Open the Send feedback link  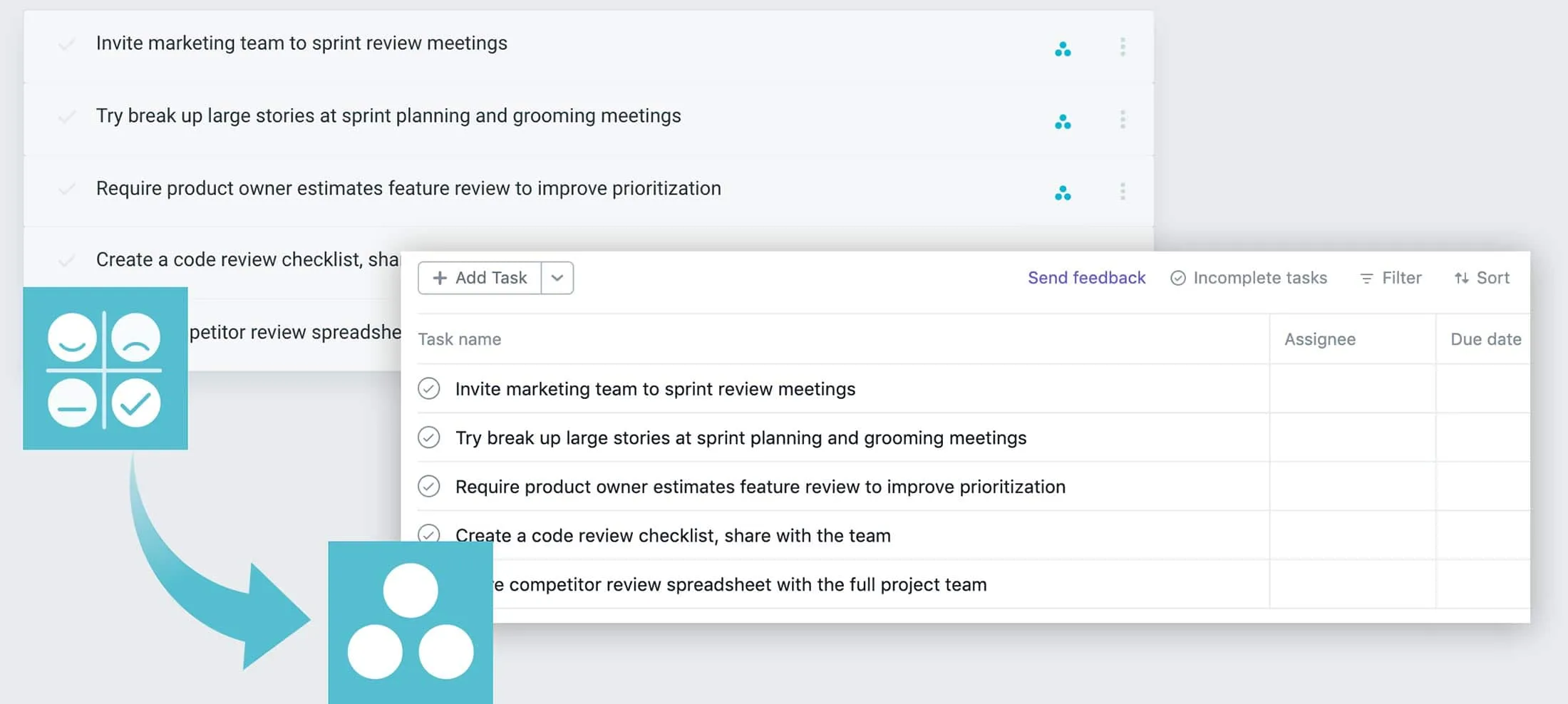[1086, 278]
